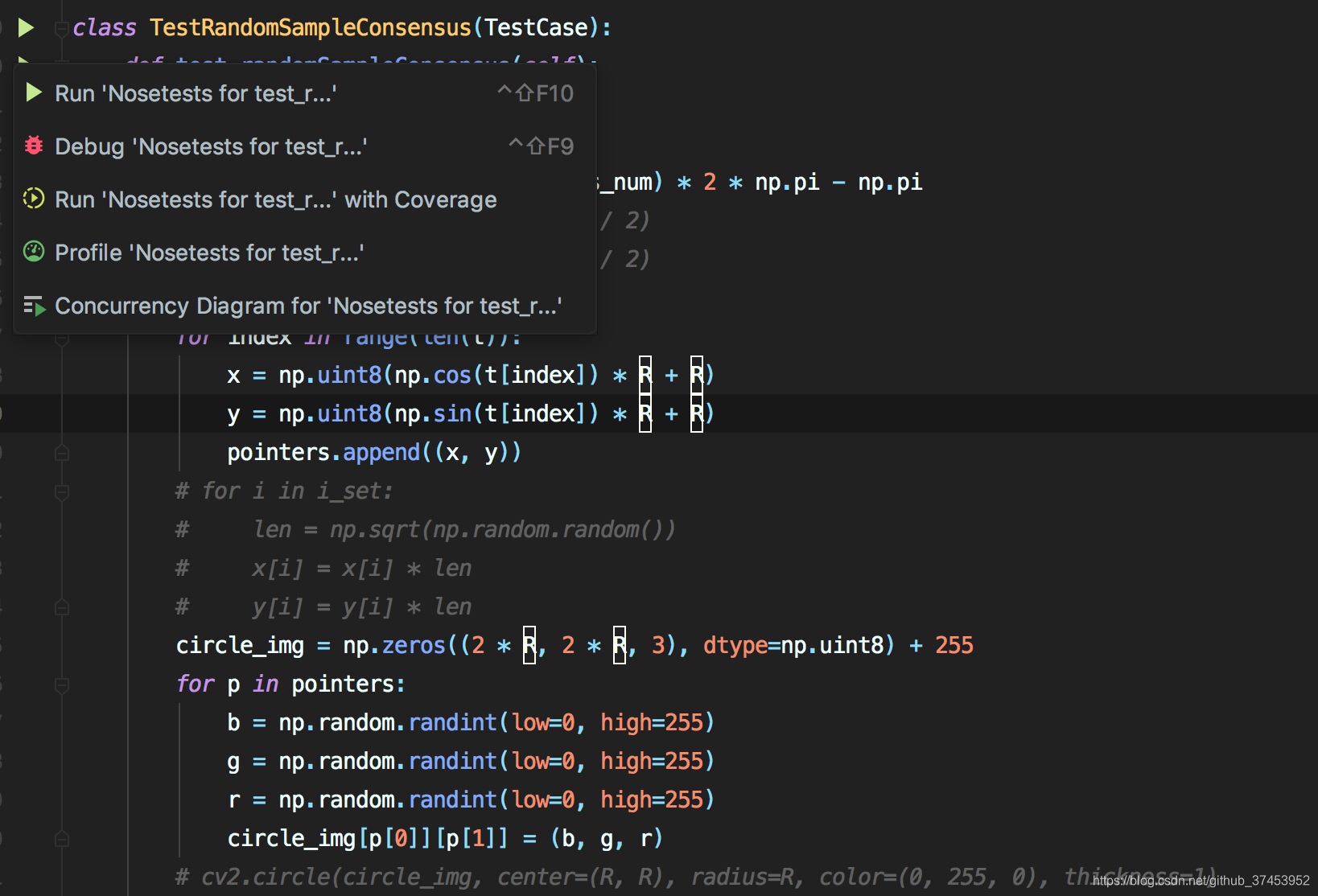This screenshot has width=1318, height=896.
Task: Toggle fold marker at '# for i in i_set' line
Action: click(61, 491)
